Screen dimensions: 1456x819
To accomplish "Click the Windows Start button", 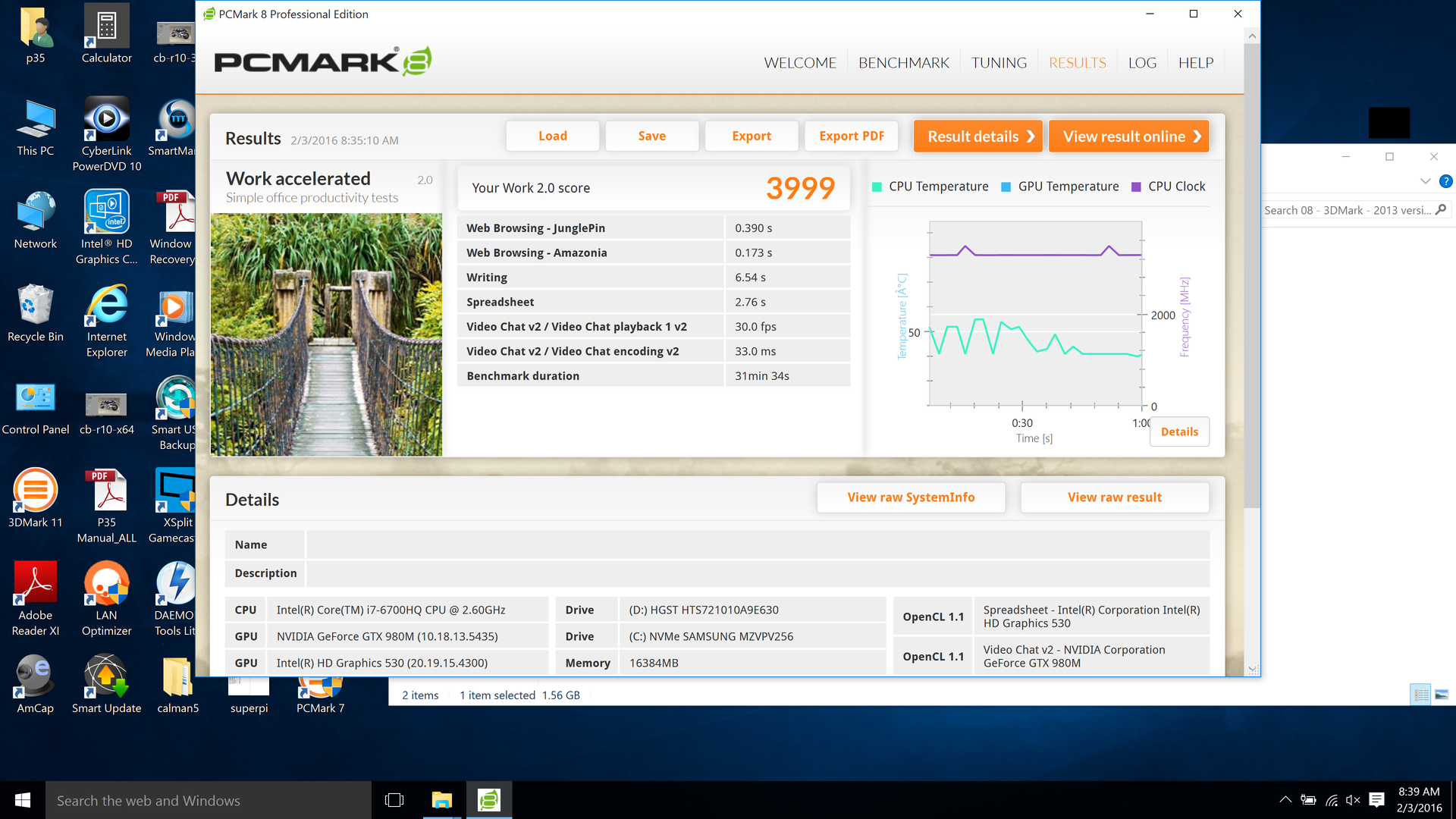I will pyautogui.click(x=23, y=800).
